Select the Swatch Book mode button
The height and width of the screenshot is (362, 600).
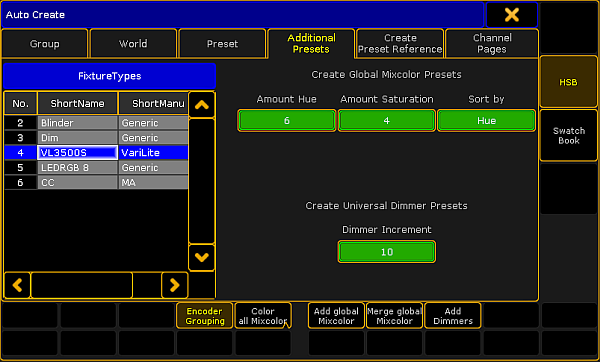click(569, 135)
